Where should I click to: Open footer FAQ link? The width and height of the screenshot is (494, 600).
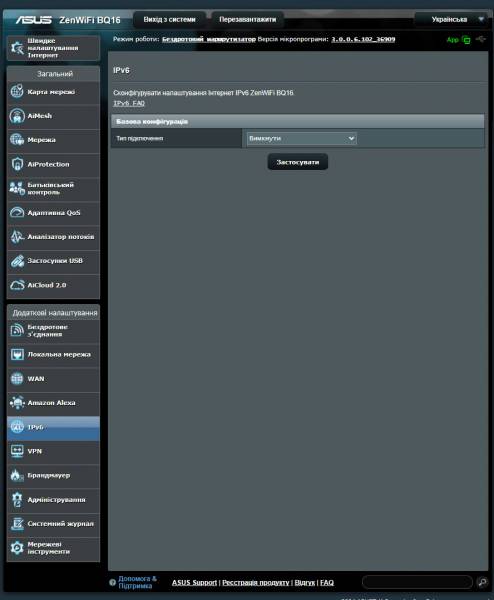pos(327,582)
